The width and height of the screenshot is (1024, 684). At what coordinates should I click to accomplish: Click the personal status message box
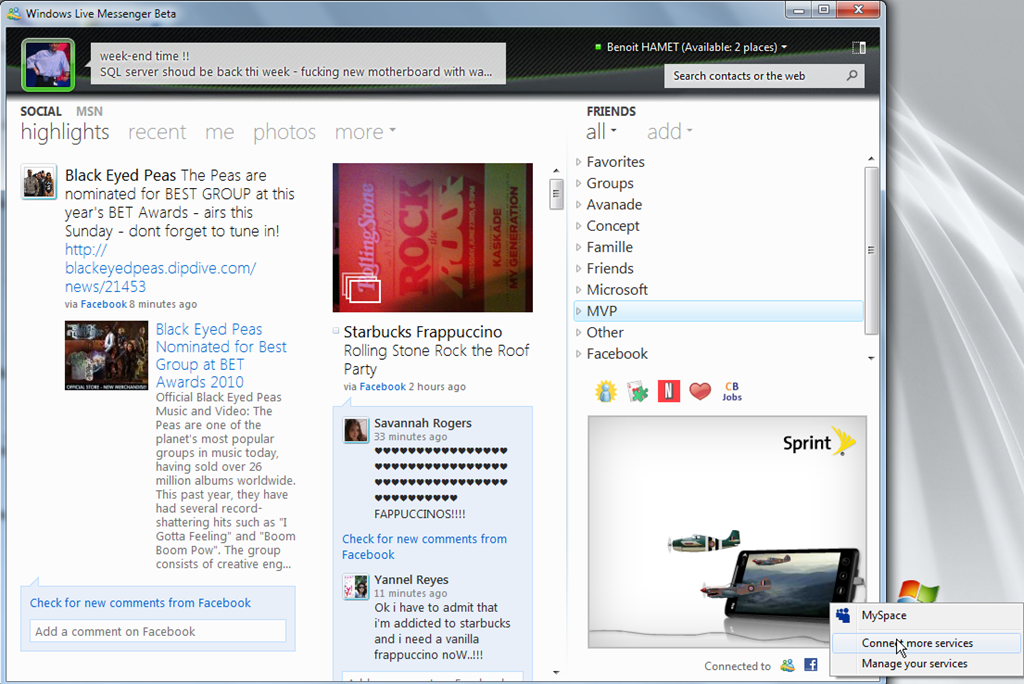tap(298, 63)
